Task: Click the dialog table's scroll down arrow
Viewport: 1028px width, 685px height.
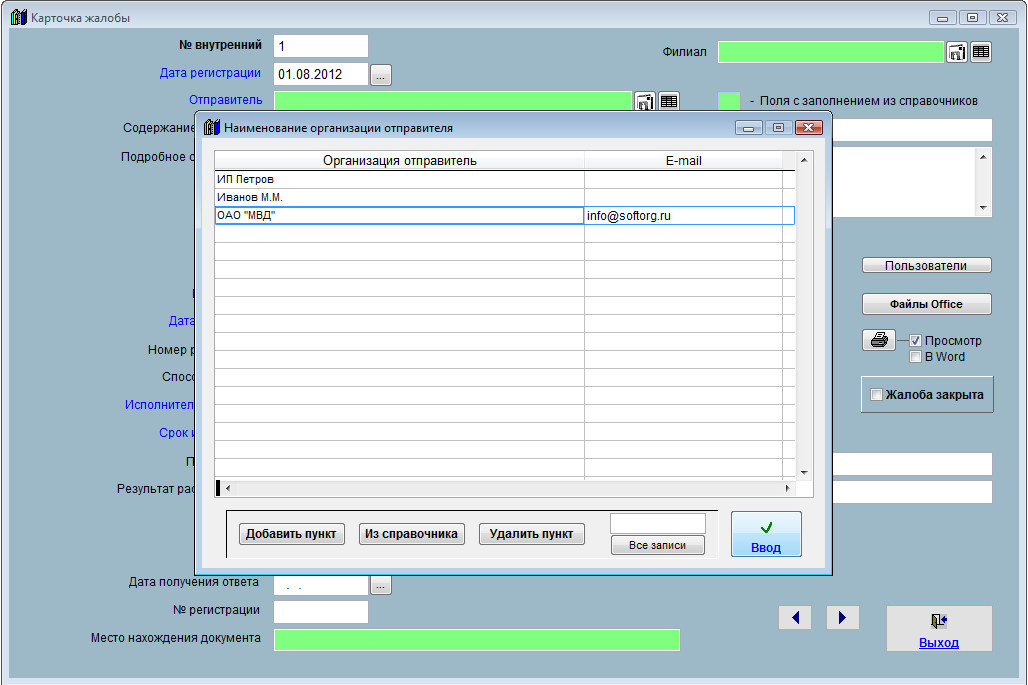Action: [804, 473]
